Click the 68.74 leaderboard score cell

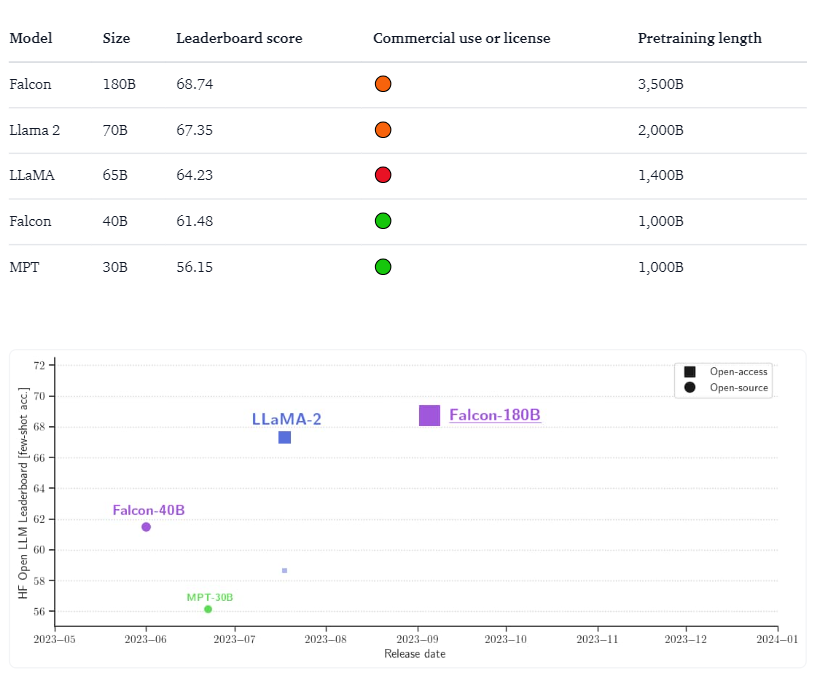pyautogui.click(x=194, y=84)
